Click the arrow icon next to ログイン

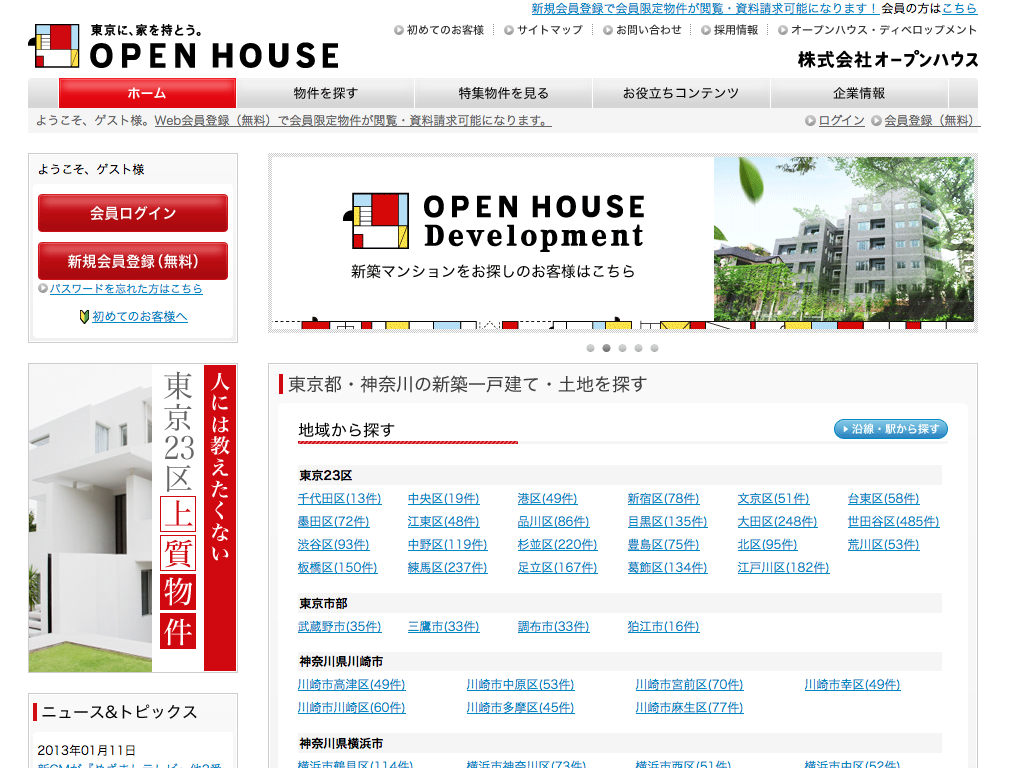811,121
